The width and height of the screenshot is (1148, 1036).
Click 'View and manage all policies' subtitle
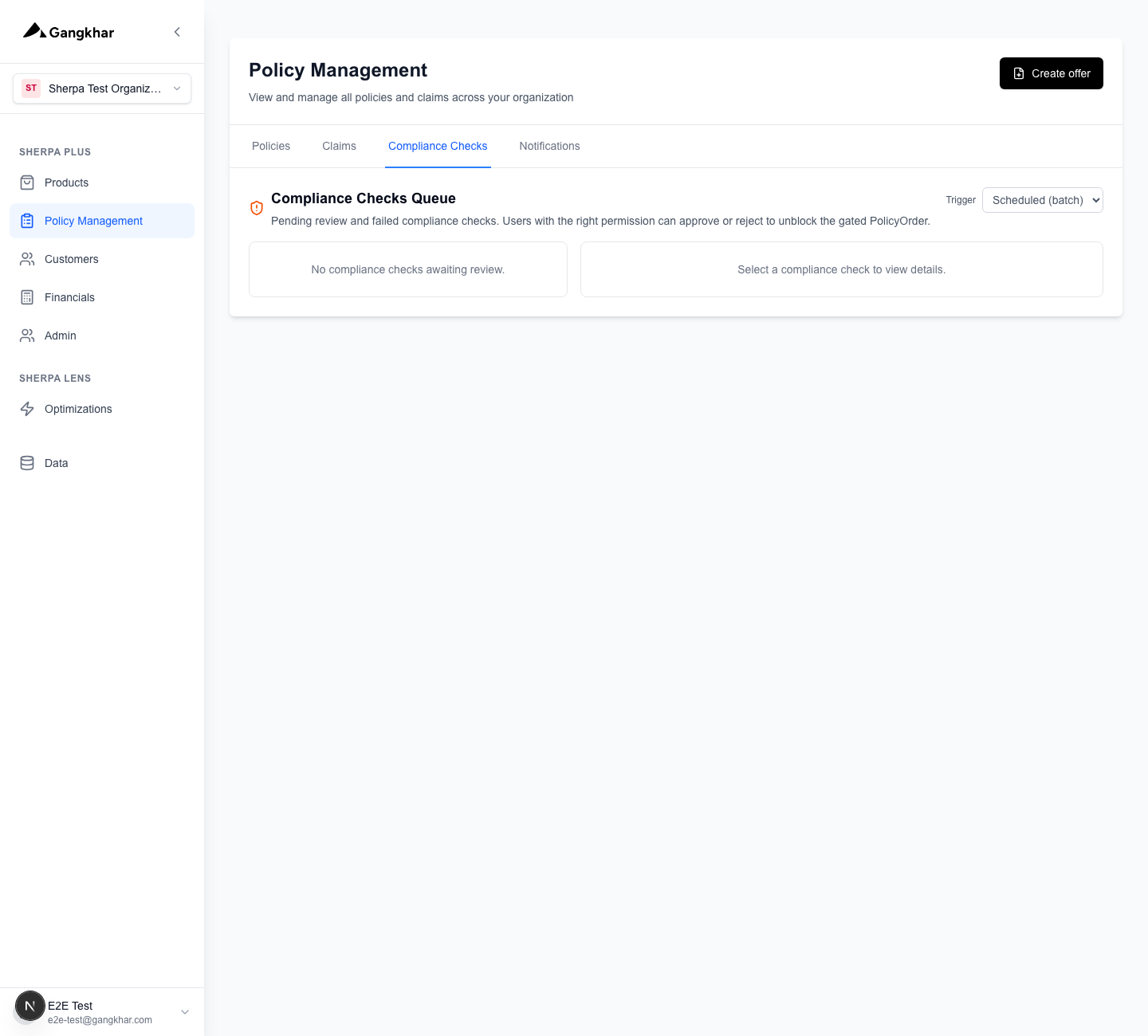(411, 97)
